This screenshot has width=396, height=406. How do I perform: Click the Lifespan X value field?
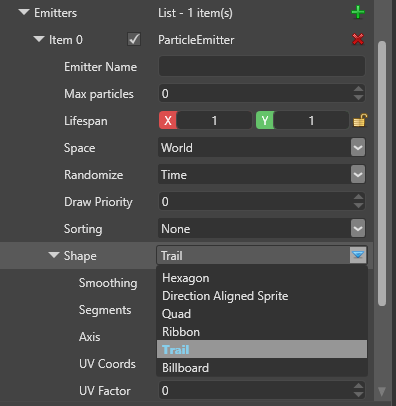[214, 120]
